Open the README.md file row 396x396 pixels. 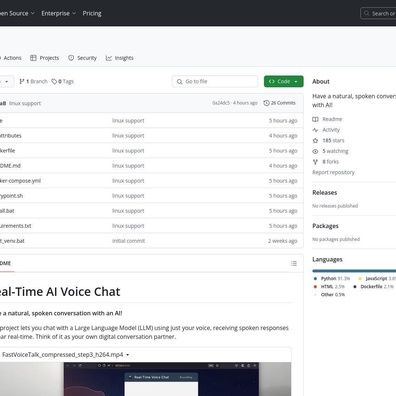151,166
